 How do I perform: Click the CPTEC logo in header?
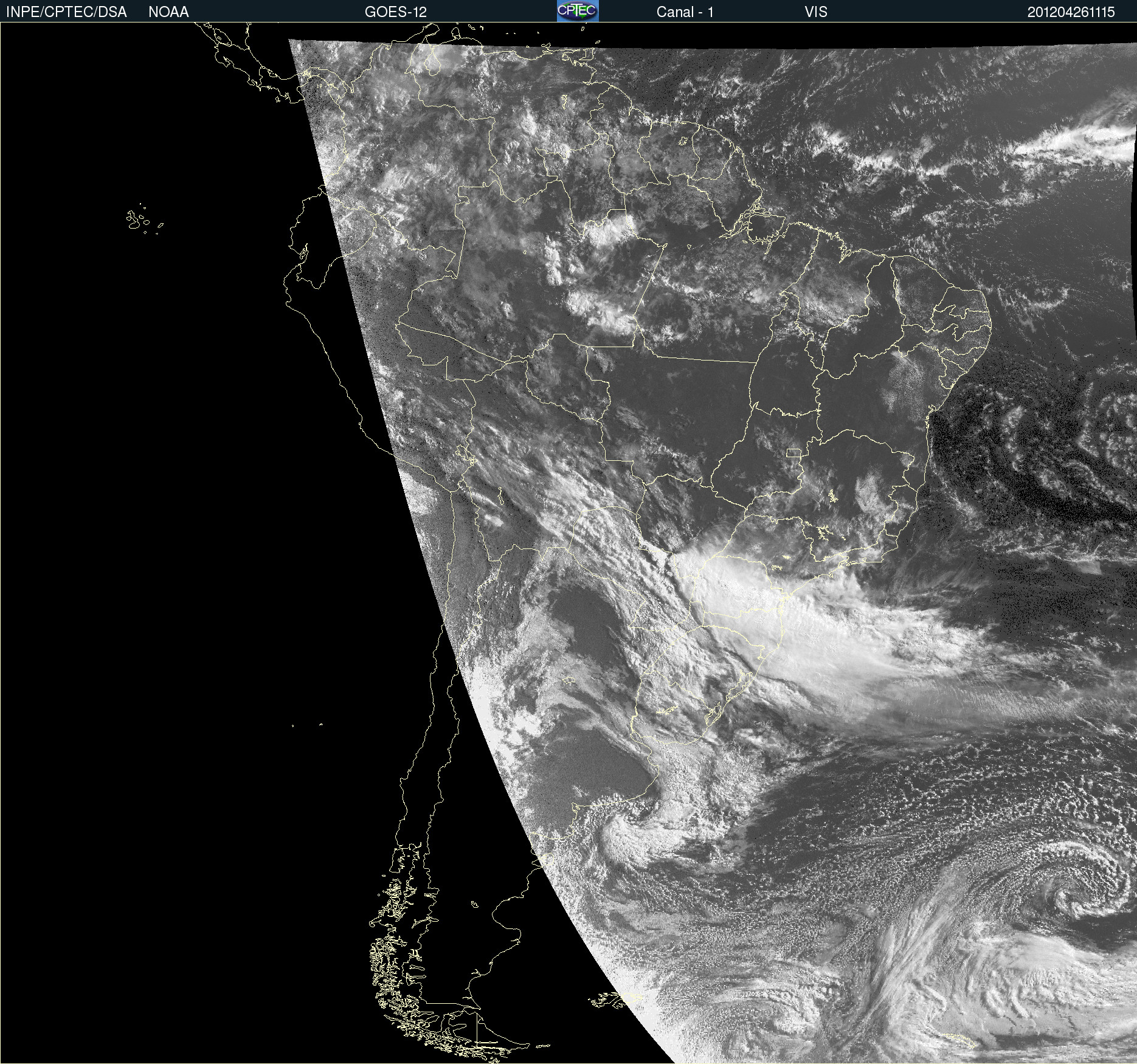click(x=578, y=11)
